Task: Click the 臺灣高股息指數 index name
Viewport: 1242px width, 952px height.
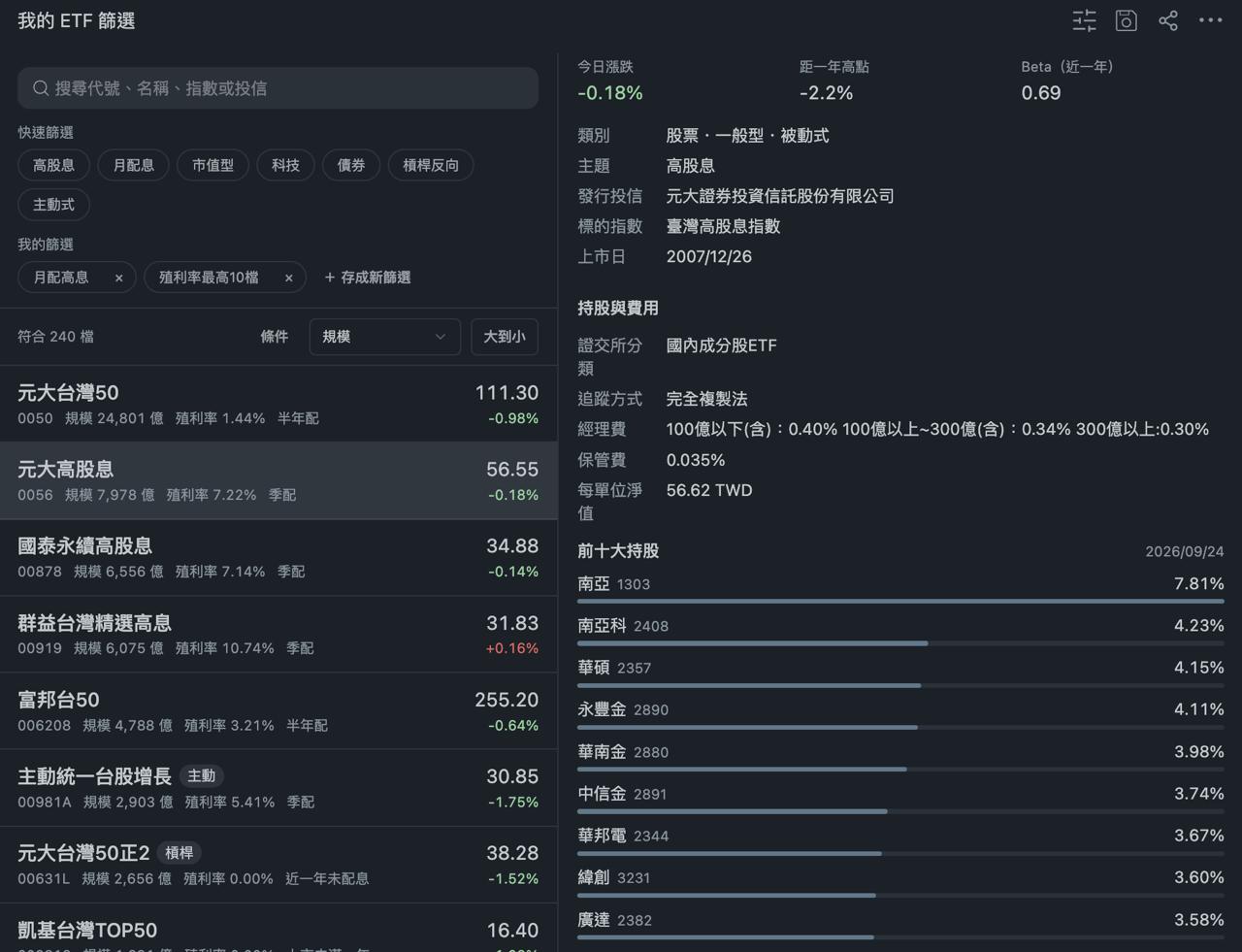Action: point(723,226)
